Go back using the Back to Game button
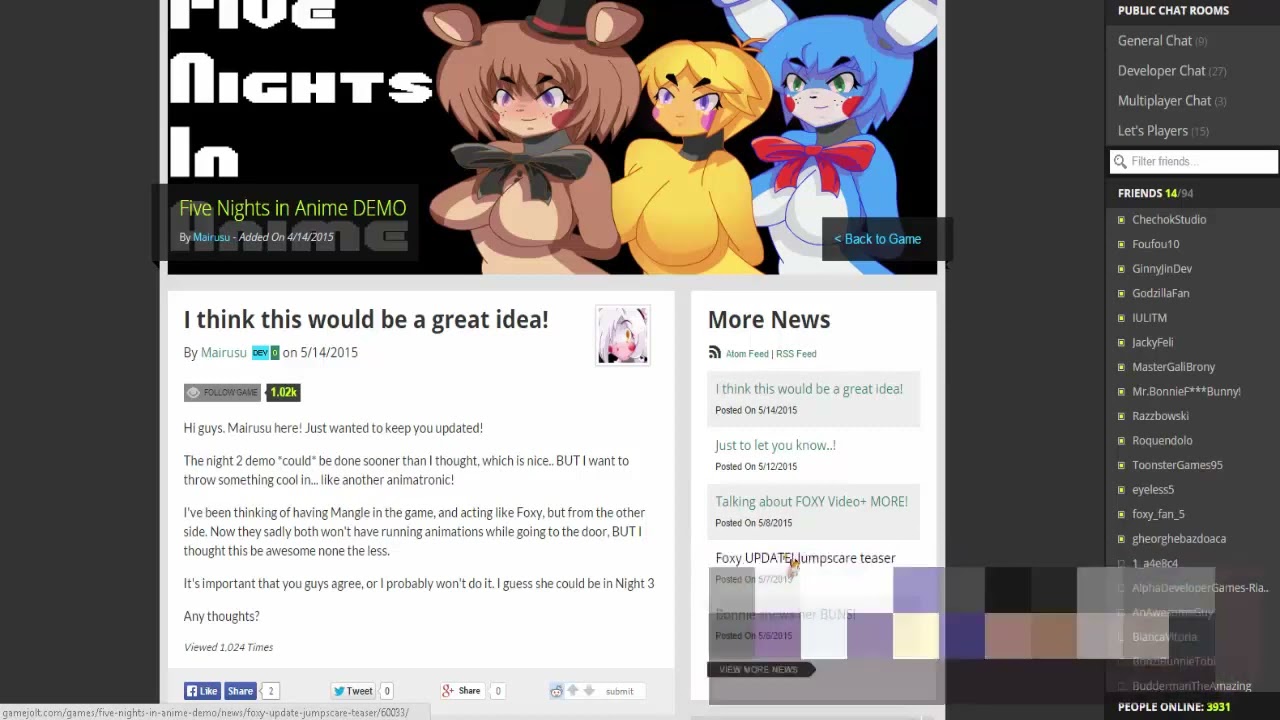 [878, 239]
